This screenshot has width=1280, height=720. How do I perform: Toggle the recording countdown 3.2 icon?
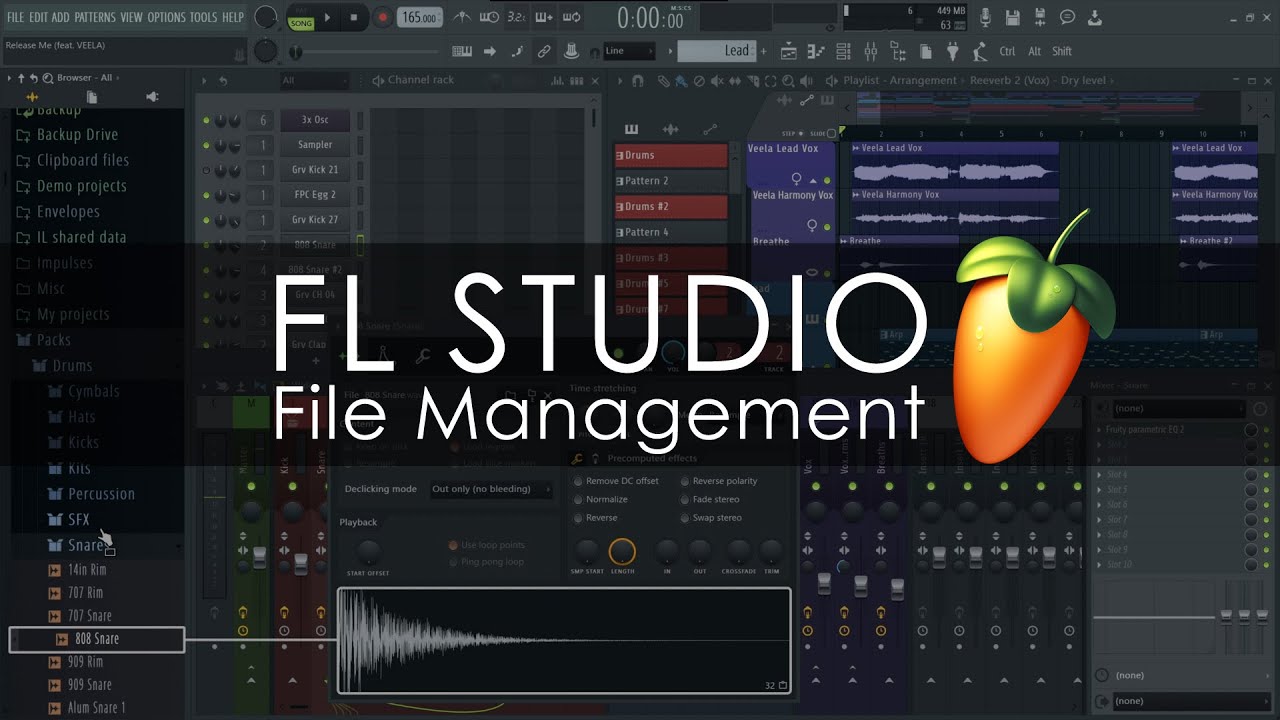(x=516, y=17)
